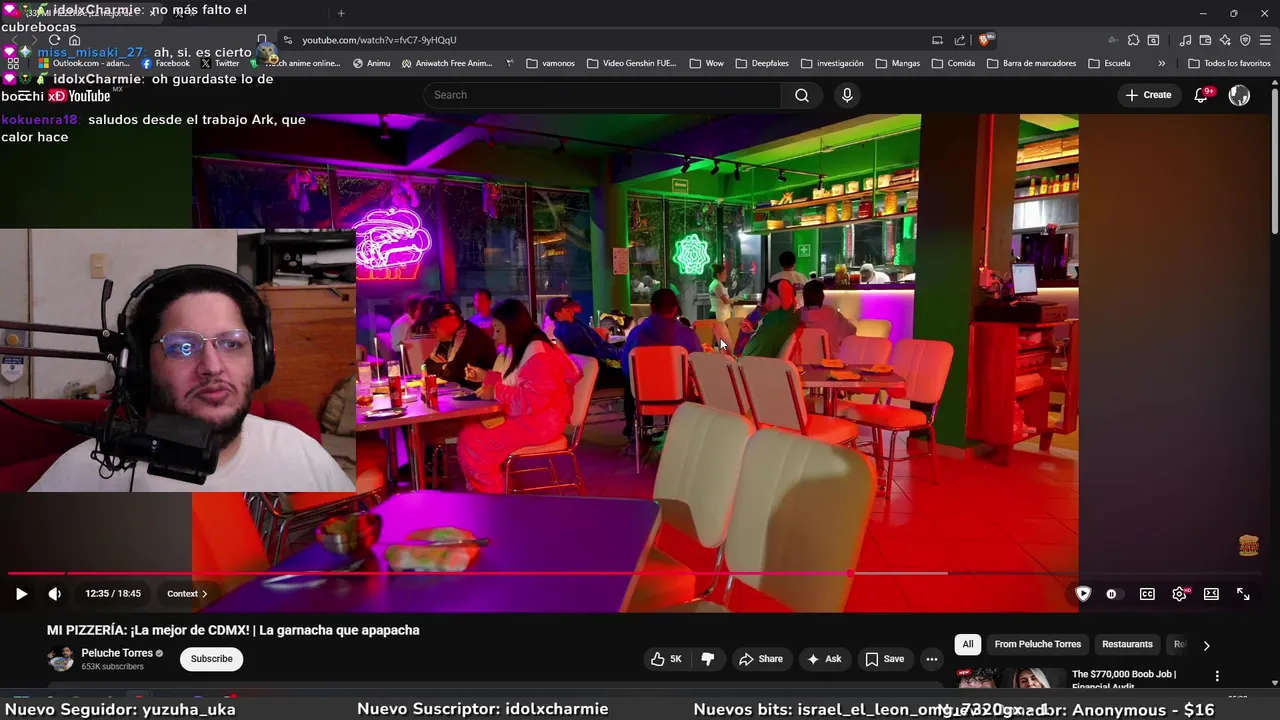
Task: Subscribe to Peluche Torres
Action: click(x=212, y=659)
